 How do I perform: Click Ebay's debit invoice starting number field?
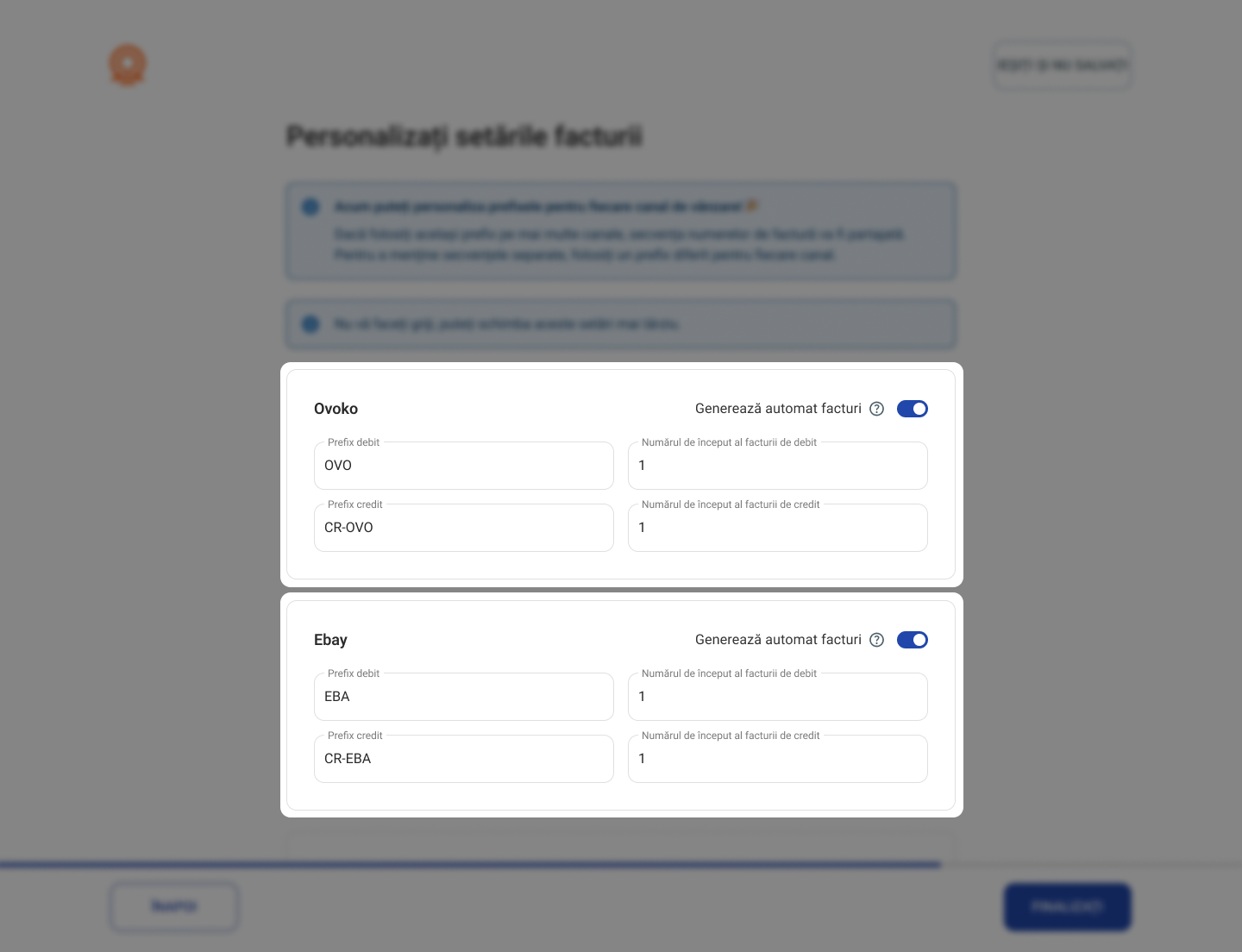pos(778,697)
